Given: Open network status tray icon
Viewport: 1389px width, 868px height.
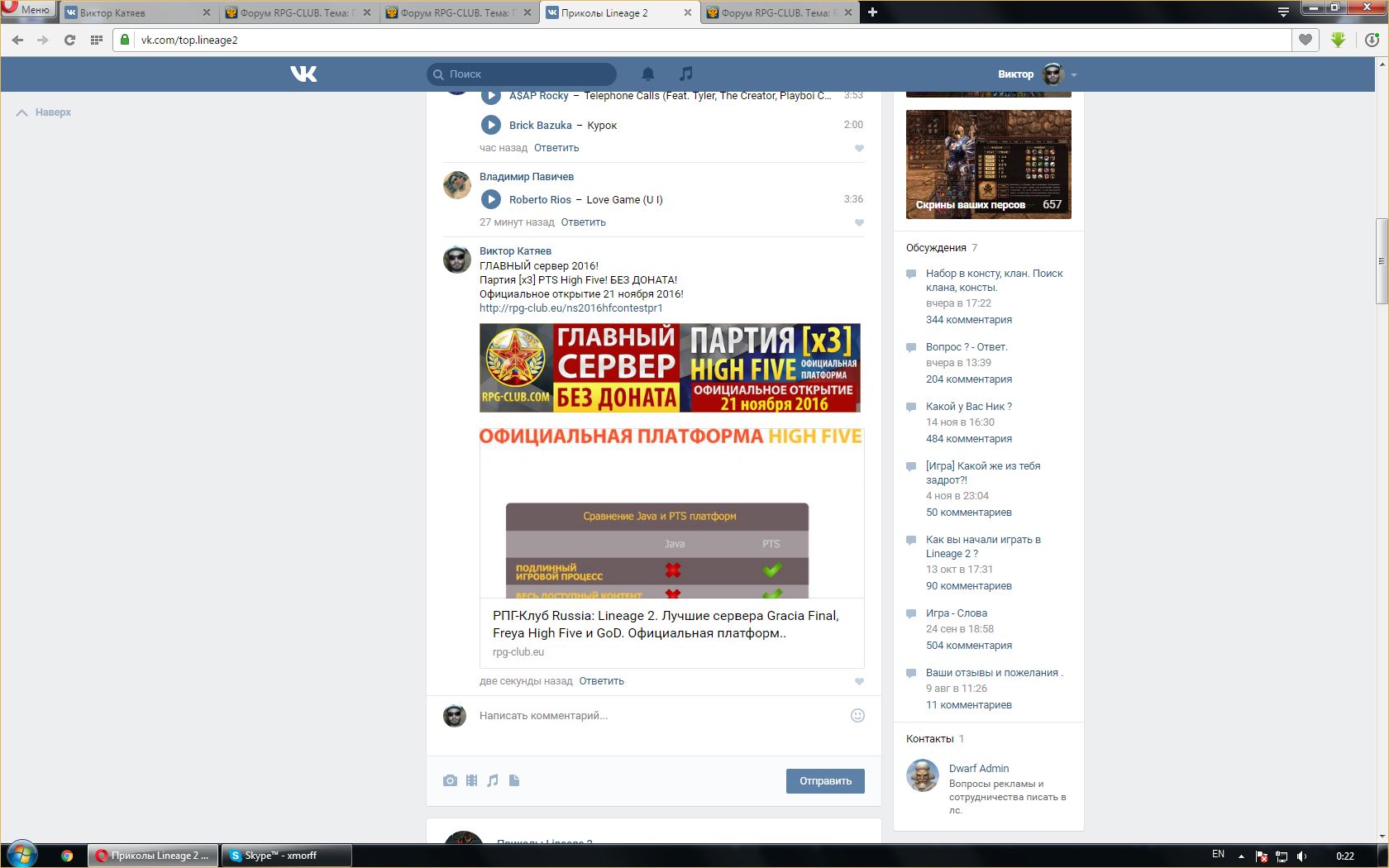Looking at the screenshot, I should click(x=1282, y=856).
